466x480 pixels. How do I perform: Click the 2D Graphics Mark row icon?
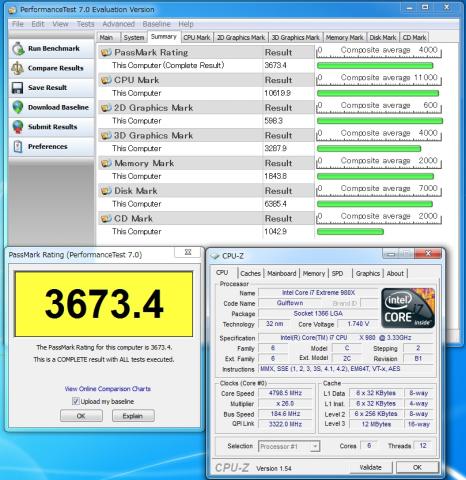pos(106,108)
